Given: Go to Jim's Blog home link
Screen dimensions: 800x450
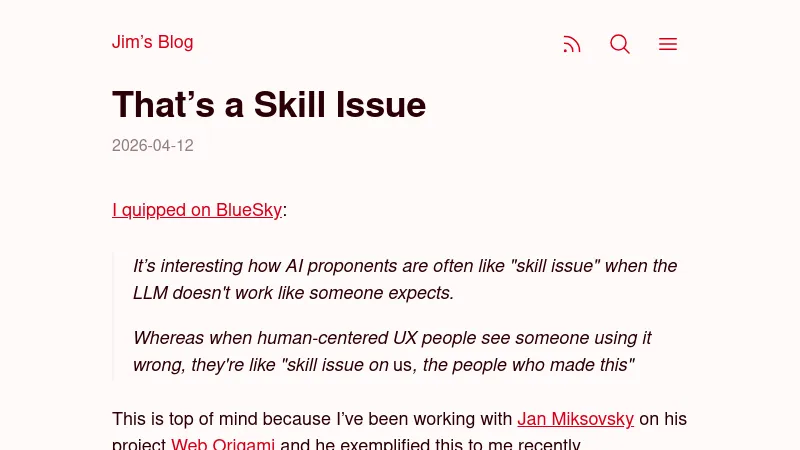Looking at the screenshot, I should pyautogui.click(x=152, y=42).
